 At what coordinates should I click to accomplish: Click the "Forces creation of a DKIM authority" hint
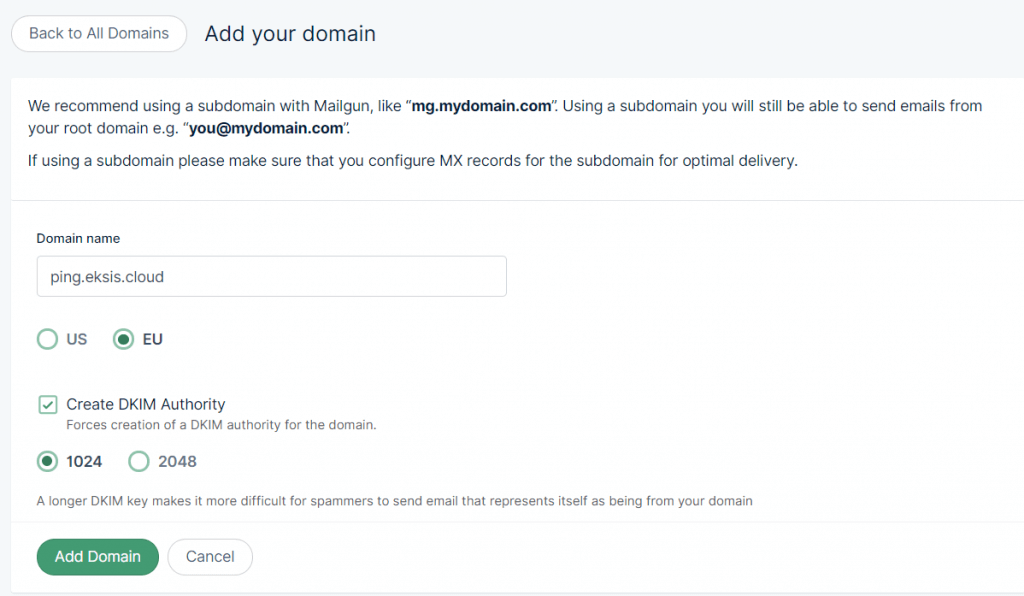coord(221,425)
